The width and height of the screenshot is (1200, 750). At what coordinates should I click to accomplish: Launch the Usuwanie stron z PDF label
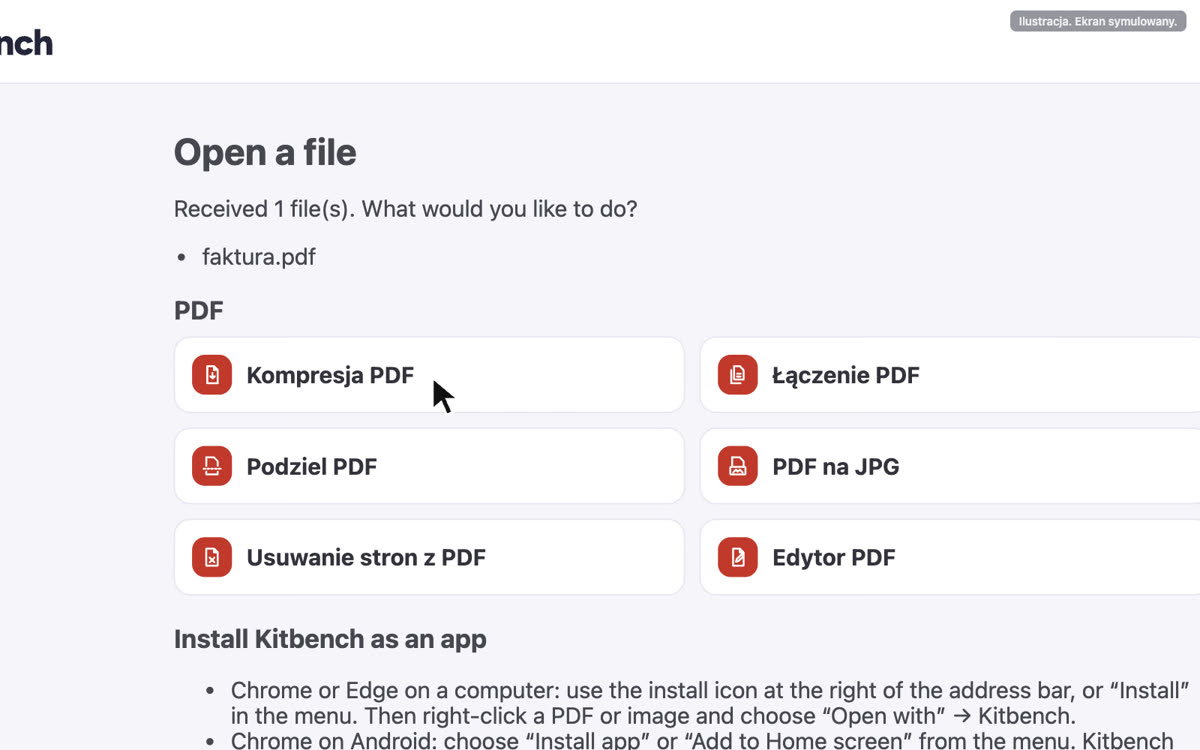(366, 557)
